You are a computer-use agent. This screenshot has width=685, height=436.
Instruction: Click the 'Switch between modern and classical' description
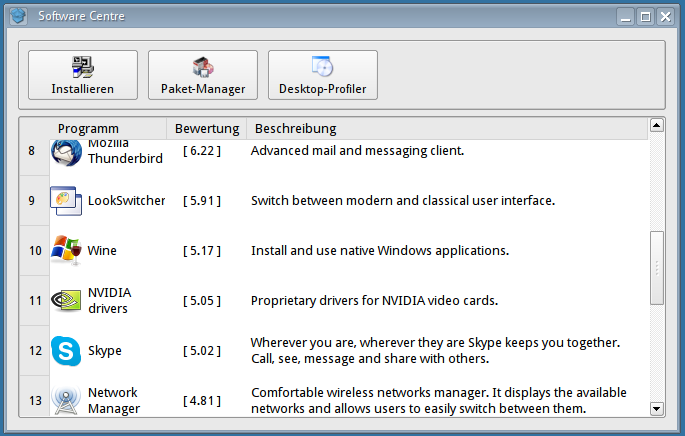[x=403, y=201]
